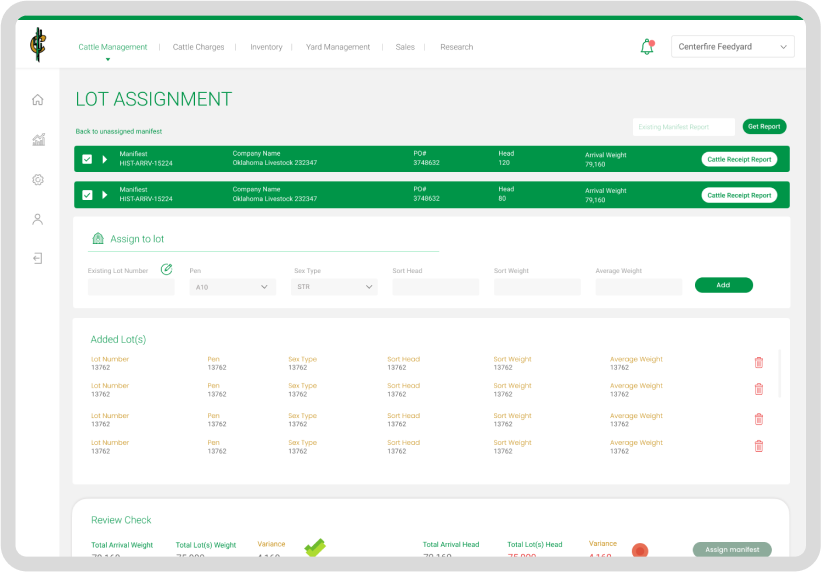Open the Yard Management menu

(x=338, y=47)
